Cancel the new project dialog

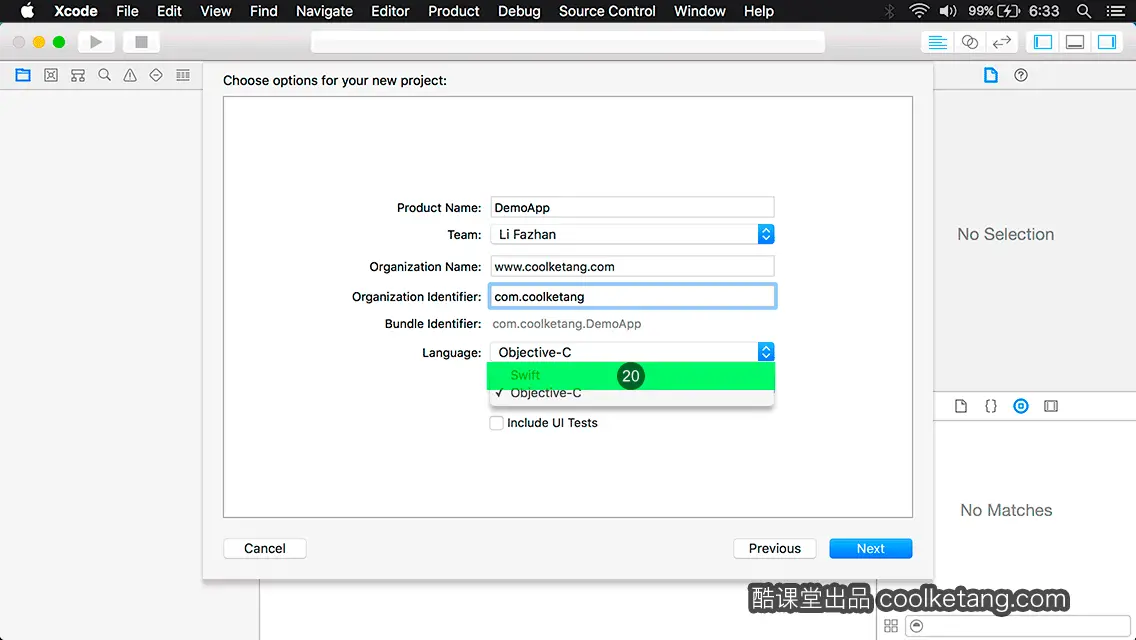(x=264, y=549)
